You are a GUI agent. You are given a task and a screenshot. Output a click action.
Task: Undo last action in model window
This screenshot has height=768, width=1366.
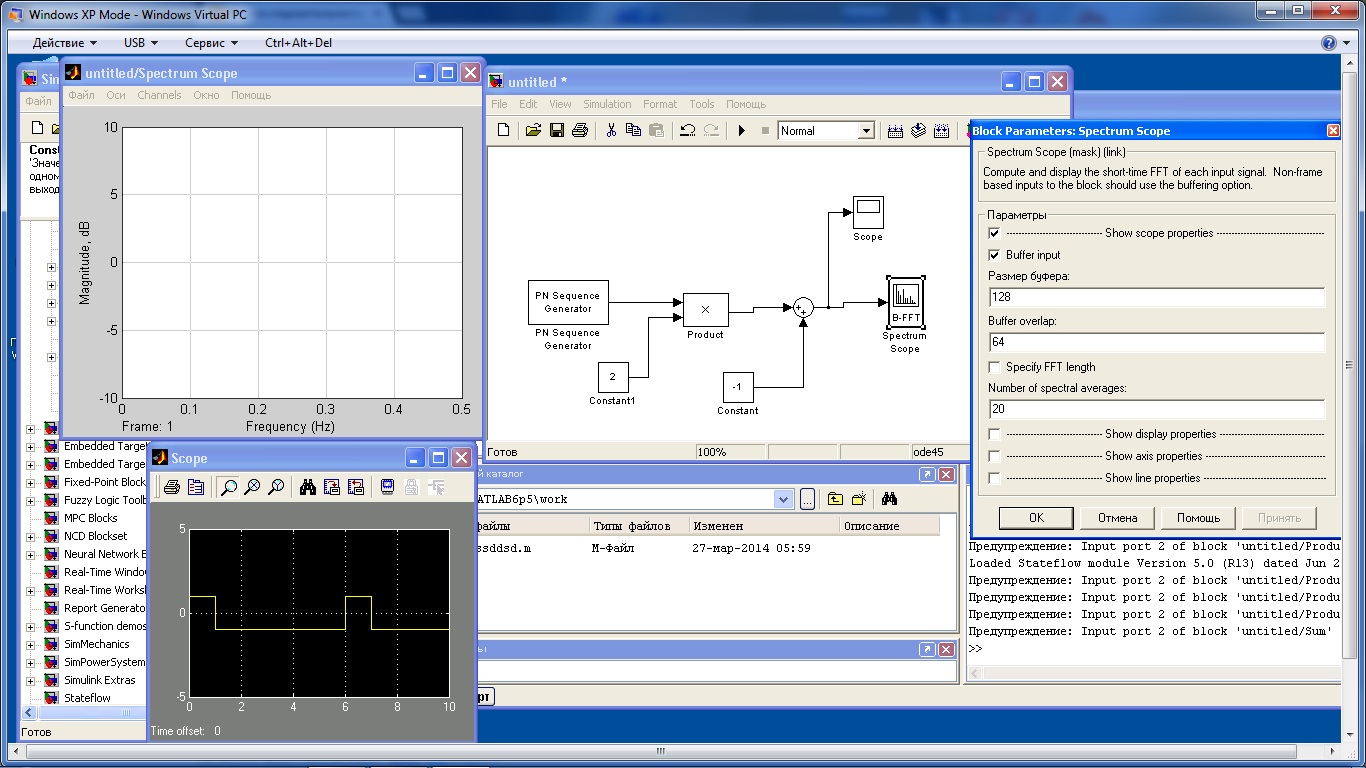pos(687,131)
